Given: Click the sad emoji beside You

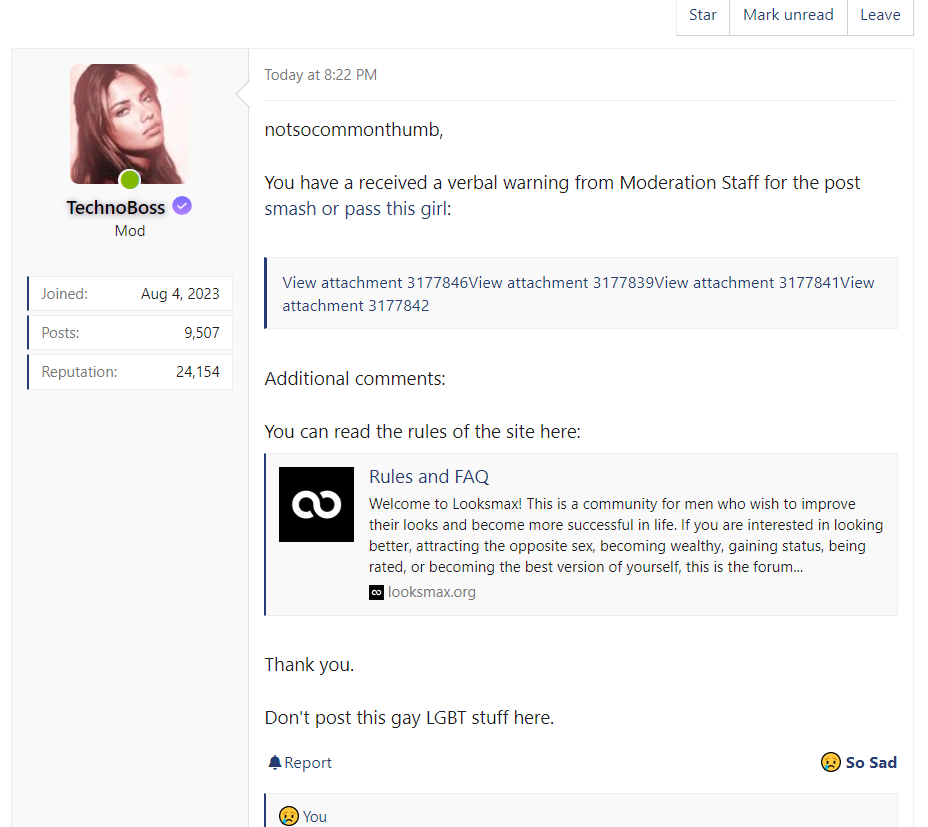Looking at the screenshot, I should [x=288, y=816].
